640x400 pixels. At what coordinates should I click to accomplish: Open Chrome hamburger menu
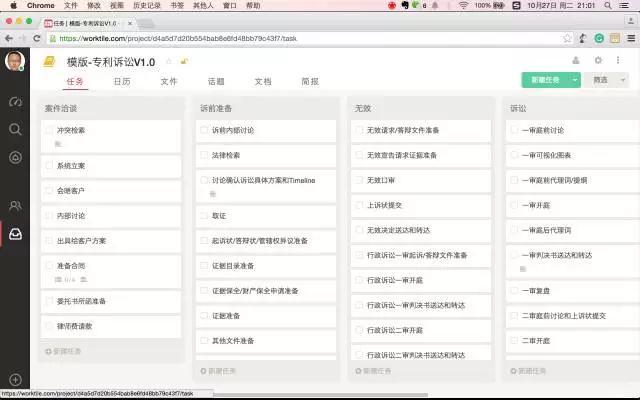(x=631, y=38)
